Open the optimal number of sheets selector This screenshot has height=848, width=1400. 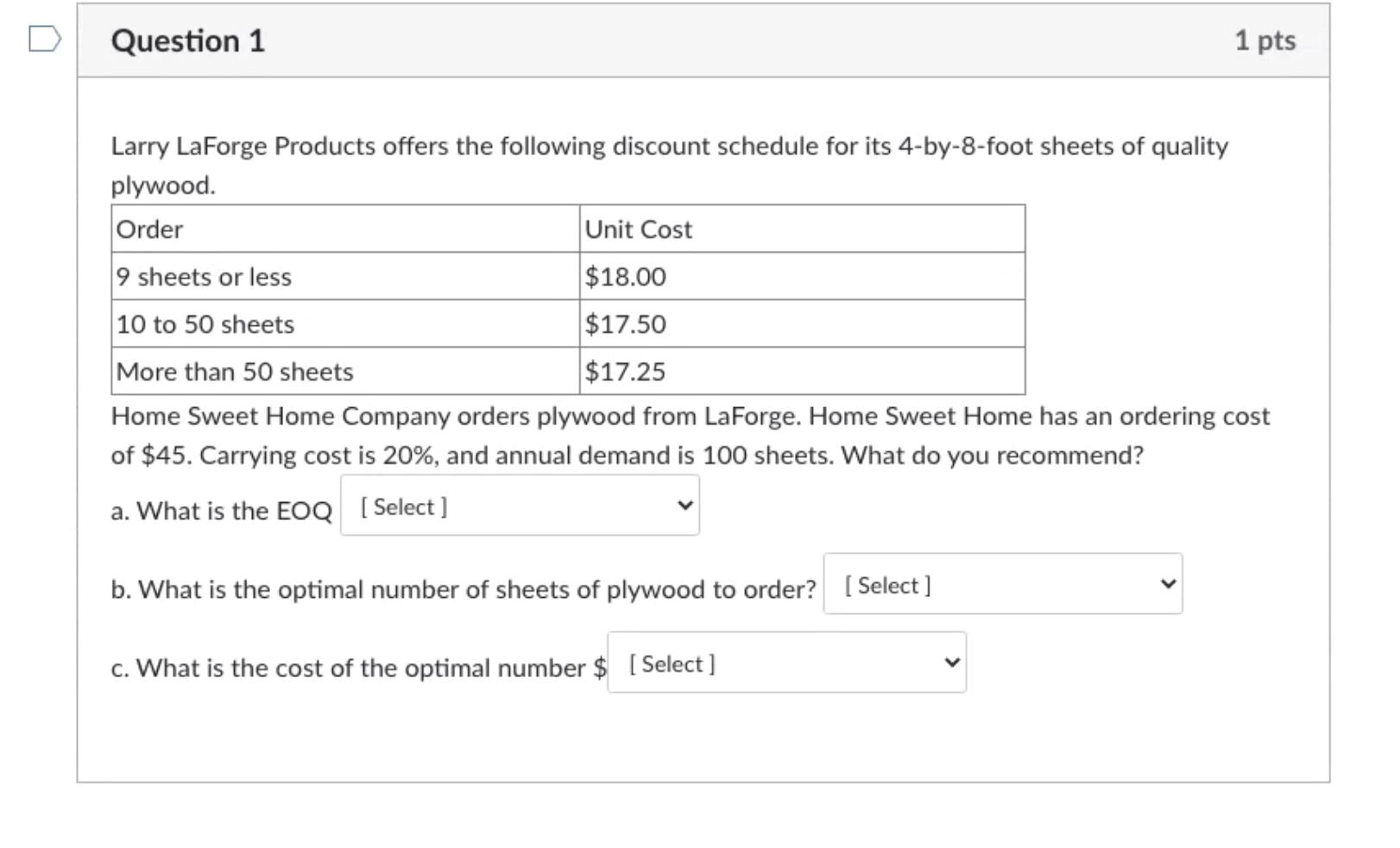tap(1001, 583)
